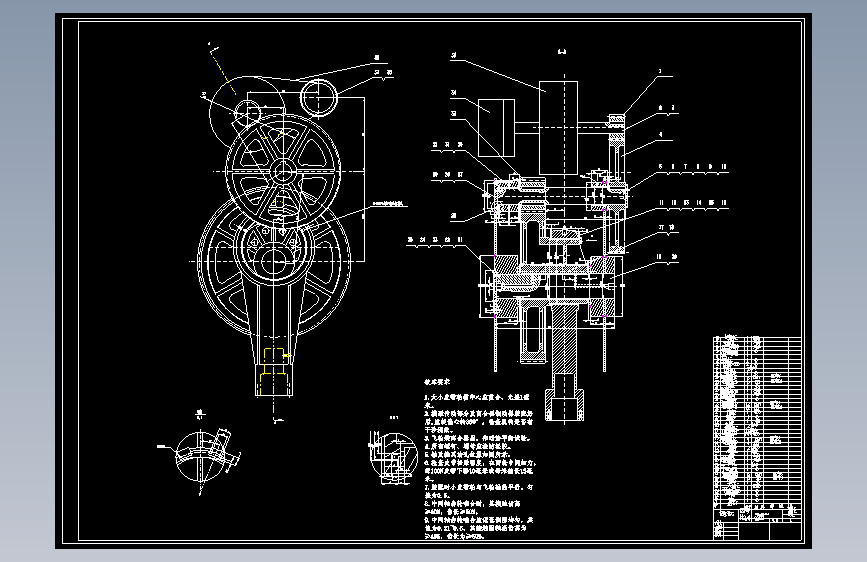Click the hub of the large lower gear wheel
Image resolution: width=867 pixels, height=562 pixels.
pyautogui.click(x=273, y=261)
